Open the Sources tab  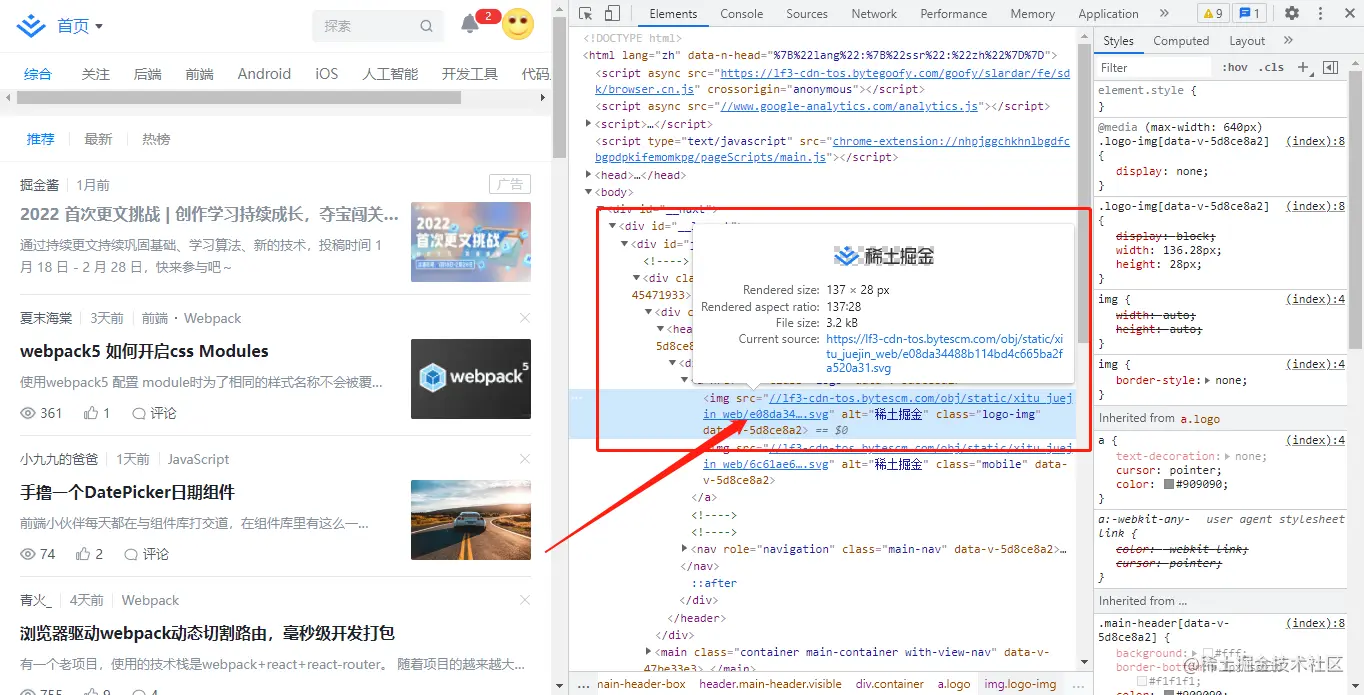coord(807,14)
